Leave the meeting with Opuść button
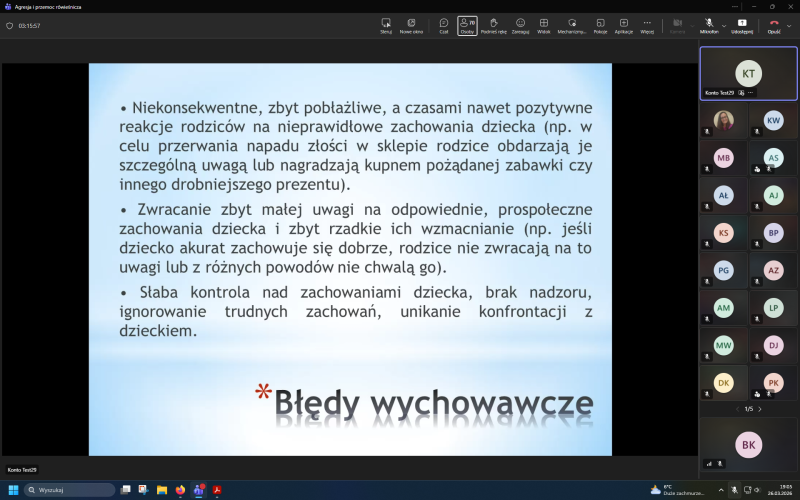 [773, 25]
